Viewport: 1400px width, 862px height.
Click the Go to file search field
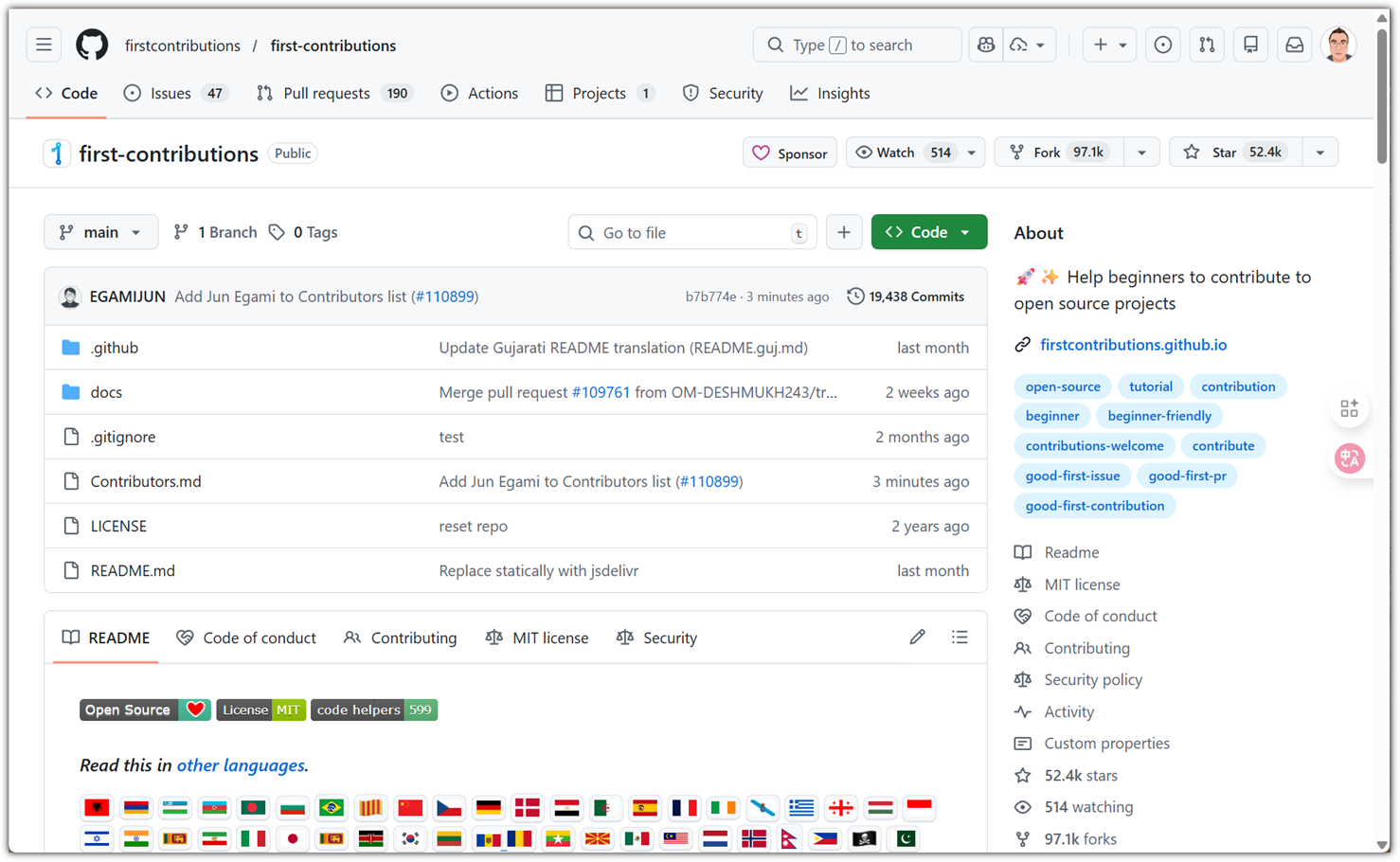(x=692, y=232)
